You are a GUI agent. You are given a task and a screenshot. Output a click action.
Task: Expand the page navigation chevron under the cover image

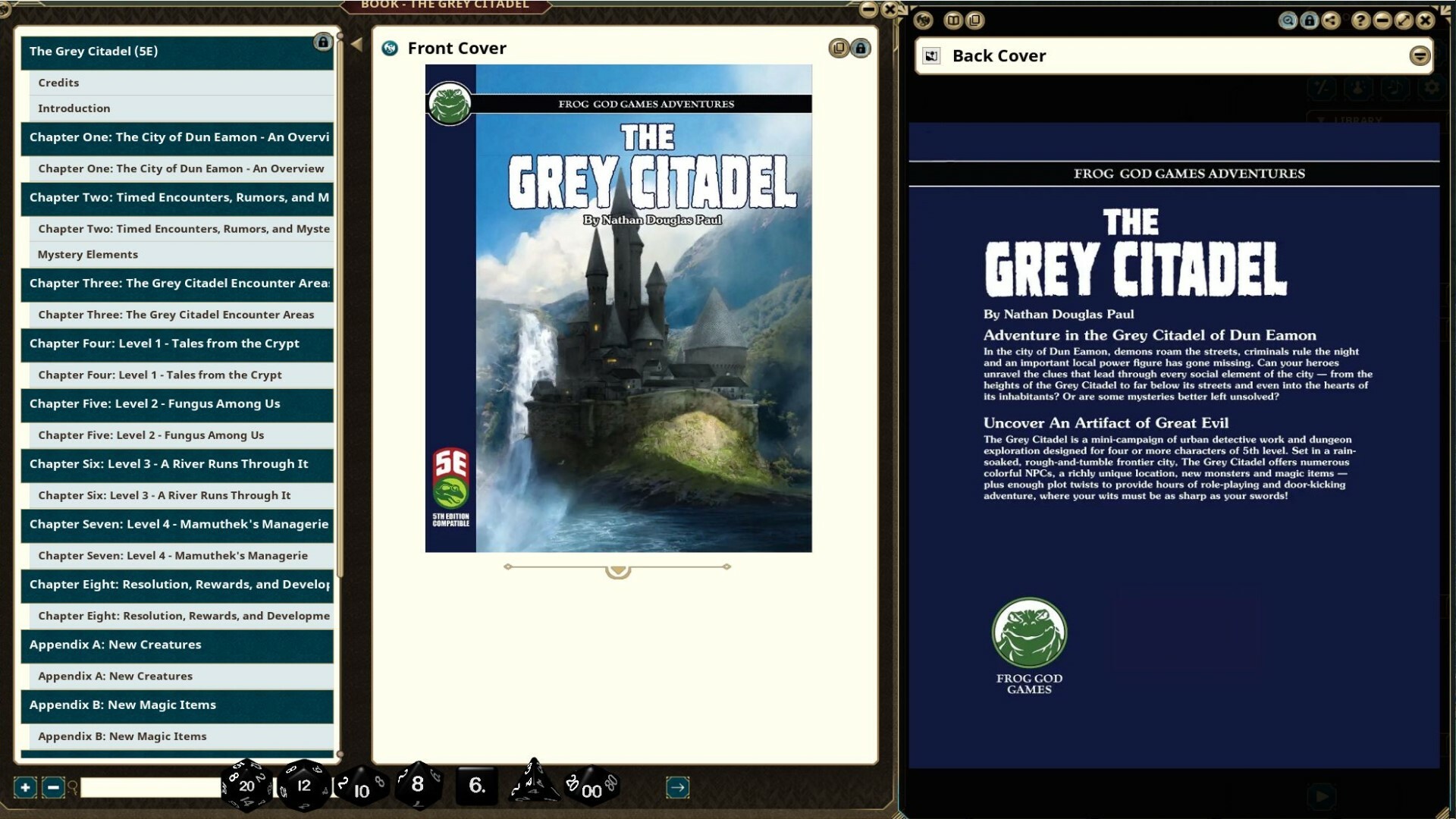click(x=617, y=570)
